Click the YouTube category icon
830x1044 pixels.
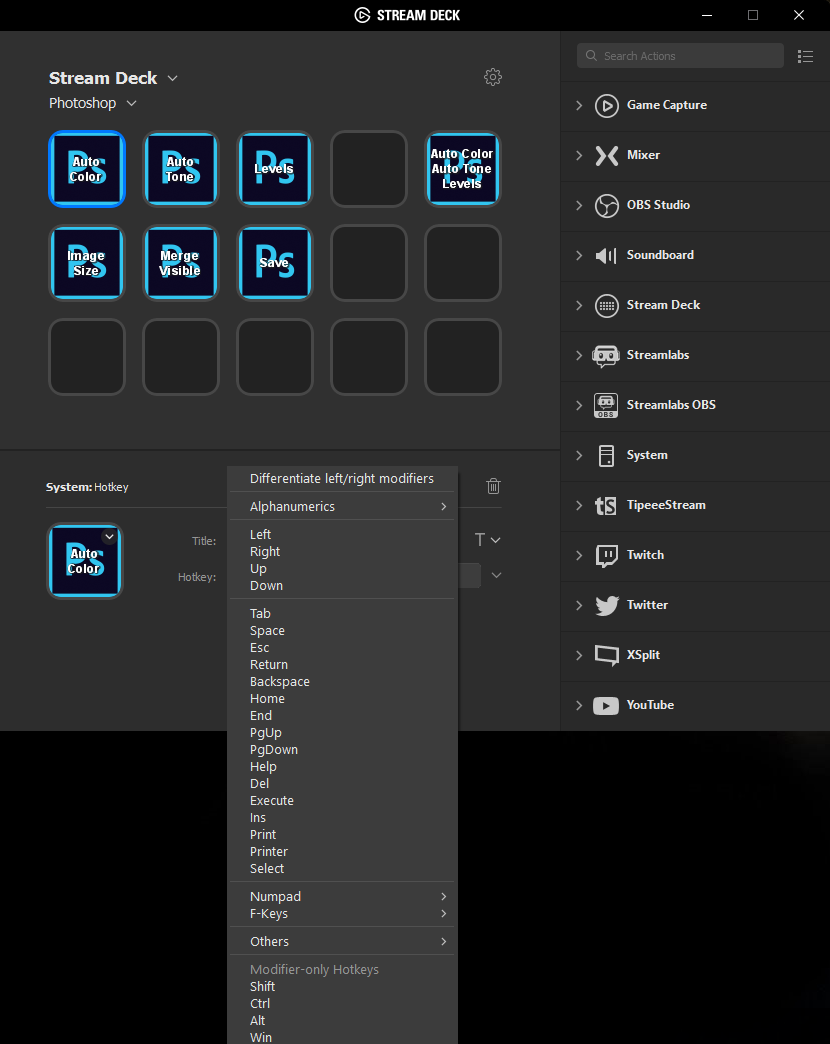point(606,705)
